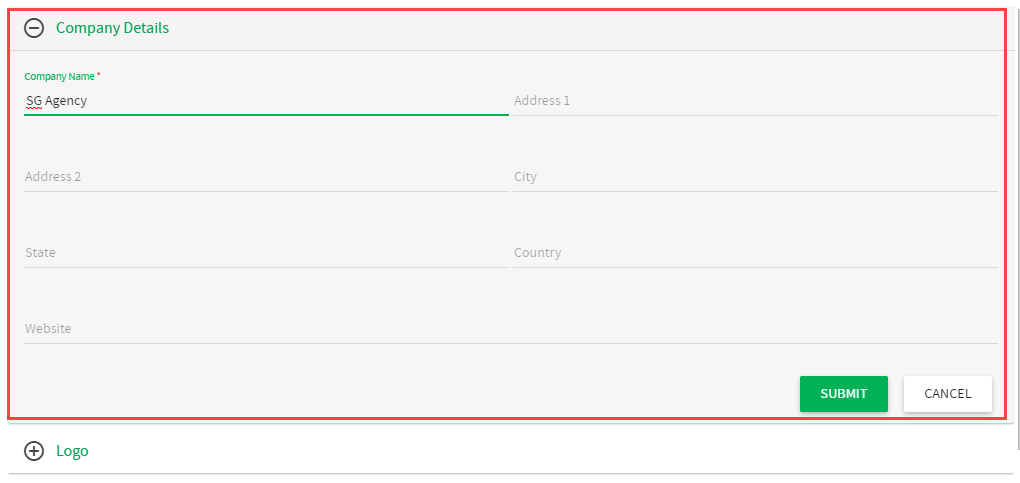The width and height of the screenshot is (1020, 483).
Task: Focus the Company Name field containing SG Agency
Action: [x=266, y=101]
